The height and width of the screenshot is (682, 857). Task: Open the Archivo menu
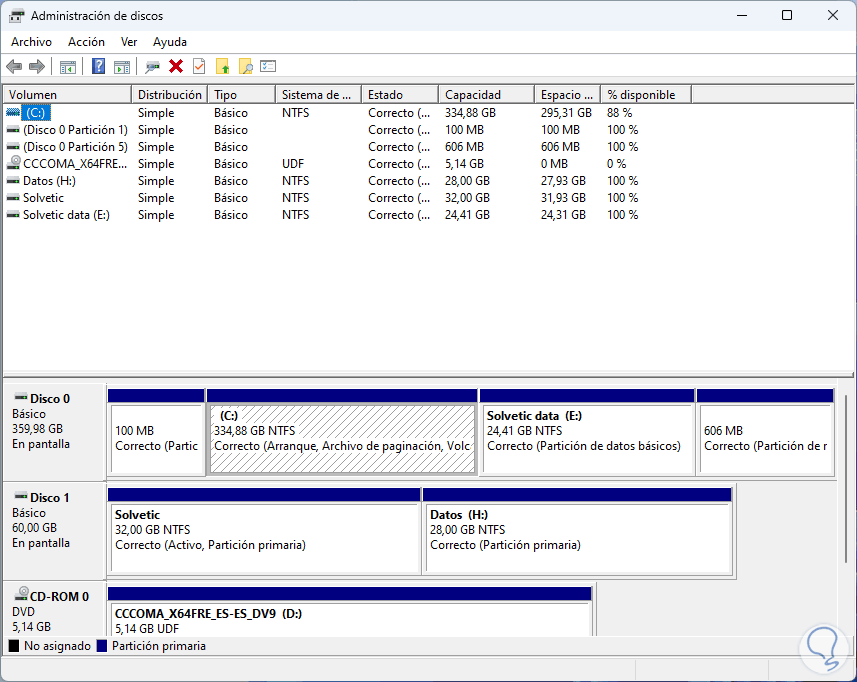point(31,42)
